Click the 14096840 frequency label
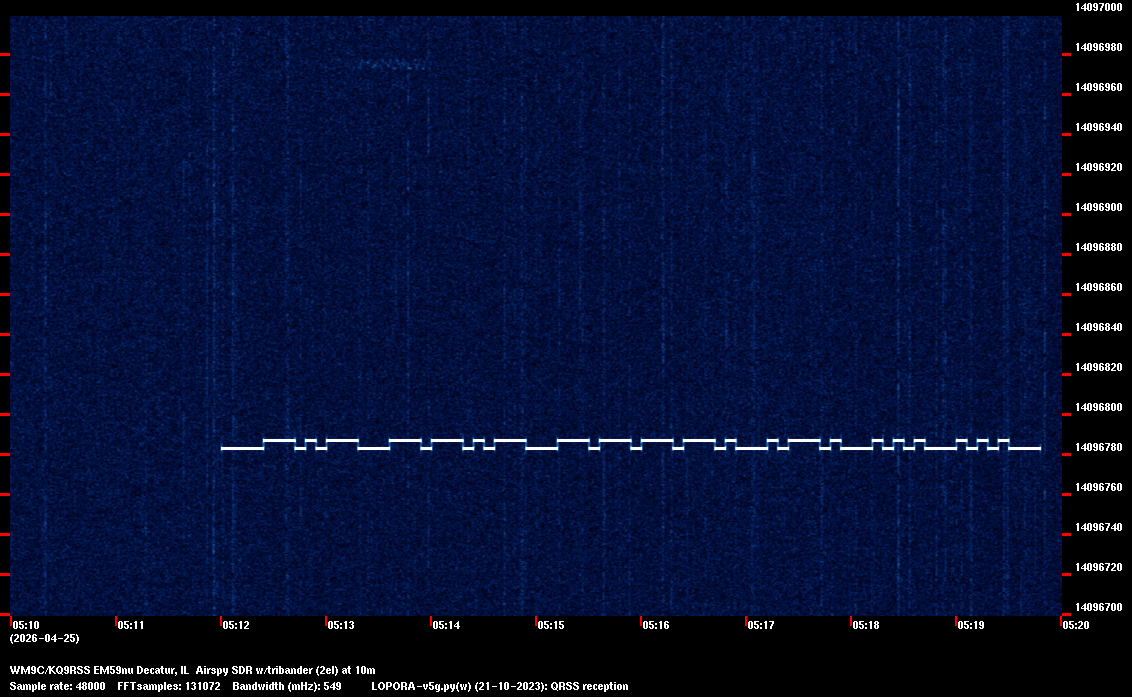Screen dimensions: 1132x697 pos(1098,327)
